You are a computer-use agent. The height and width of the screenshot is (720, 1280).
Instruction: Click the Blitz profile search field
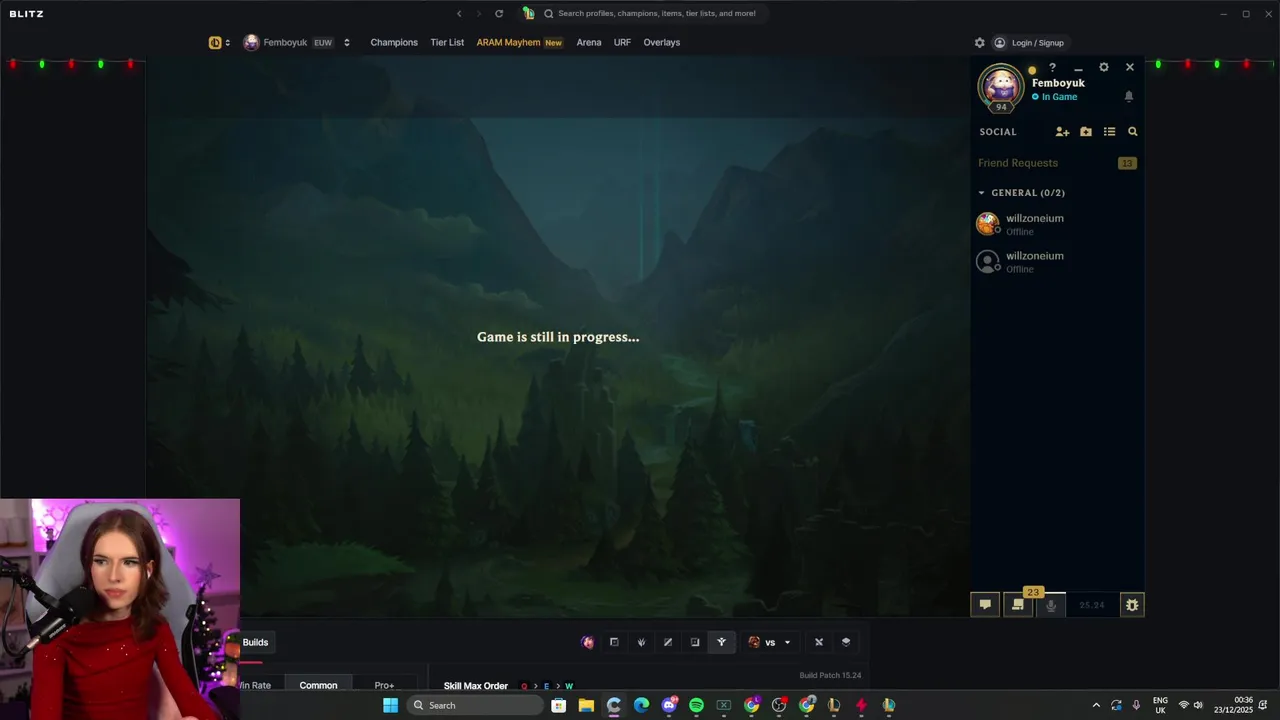click(654, 14)
